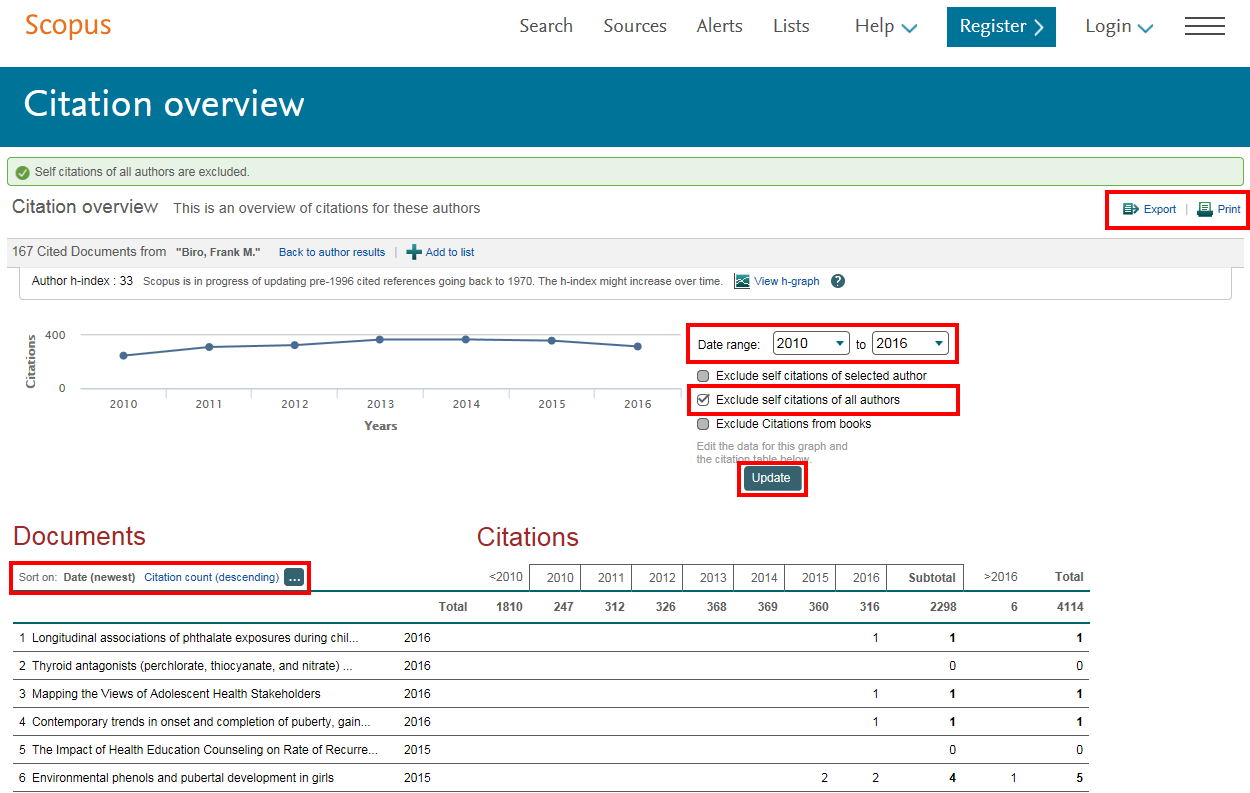Open the date range end year dropdown
This screenshot has height=793, width=1250.
[x=910, y=343]
